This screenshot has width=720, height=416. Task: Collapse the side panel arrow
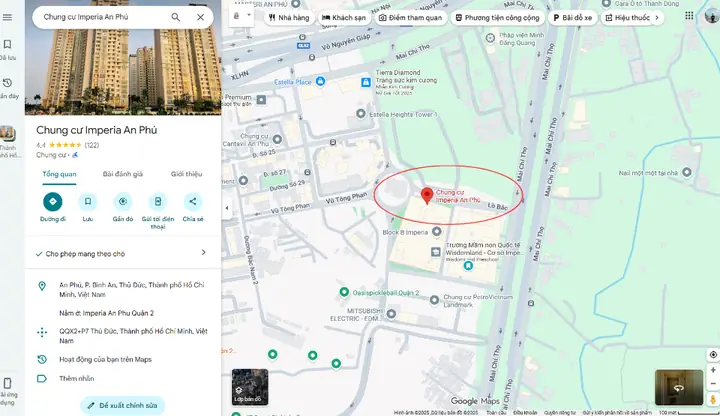tap(227, 208)
